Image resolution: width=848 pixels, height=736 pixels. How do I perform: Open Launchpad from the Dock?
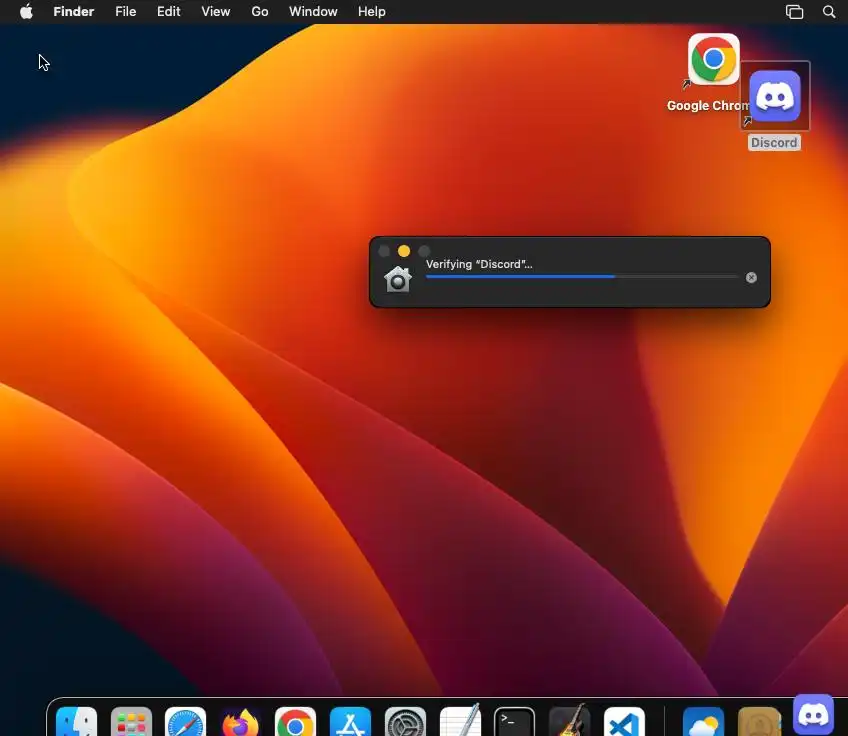click(x=131, y=721)
